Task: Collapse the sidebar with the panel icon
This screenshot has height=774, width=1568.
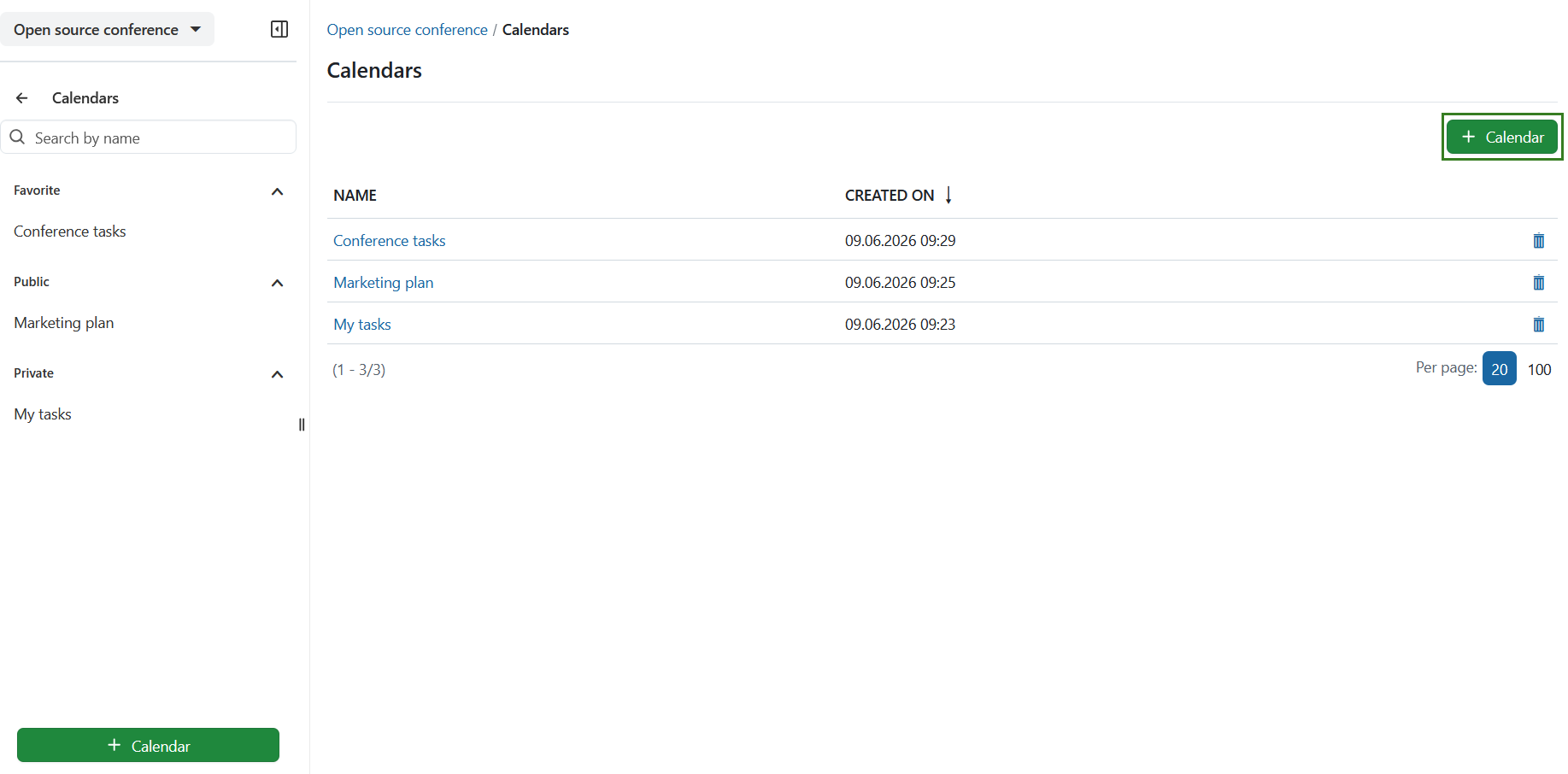Action: pyautogui.click(x=279, y=29)
